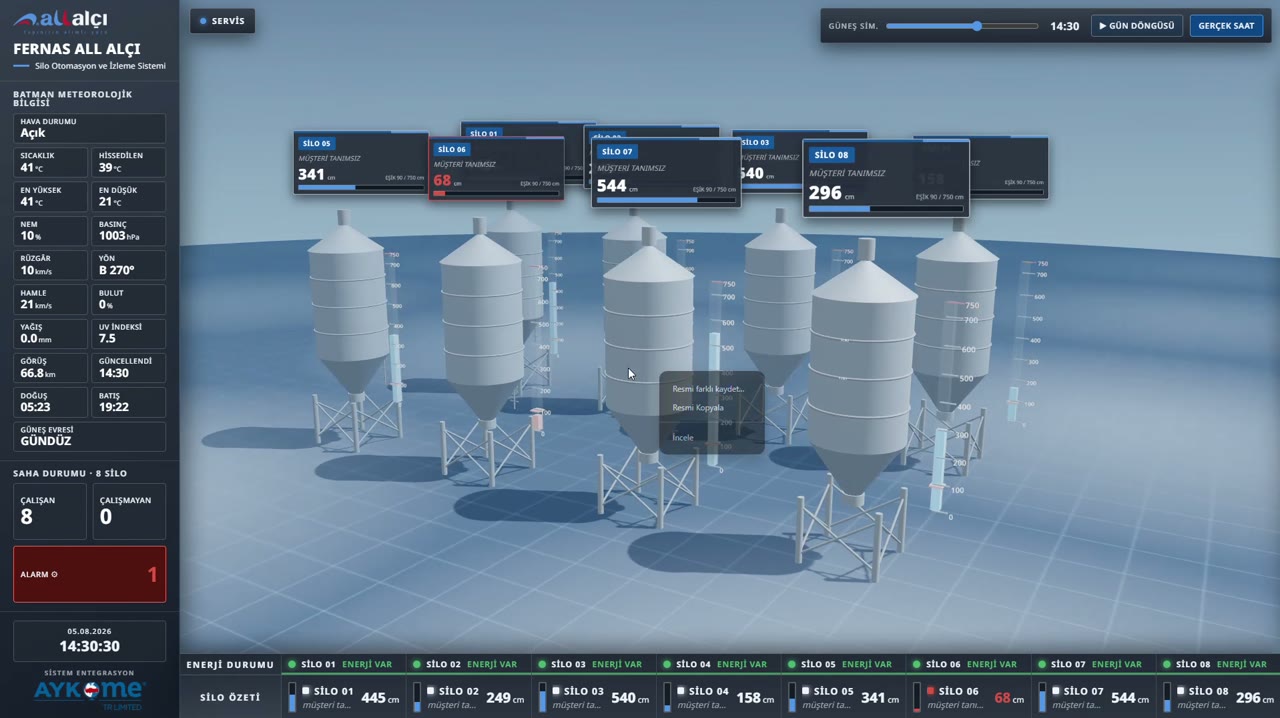Select the SİLO 05 label on floating card

click(x=316, y=144)
